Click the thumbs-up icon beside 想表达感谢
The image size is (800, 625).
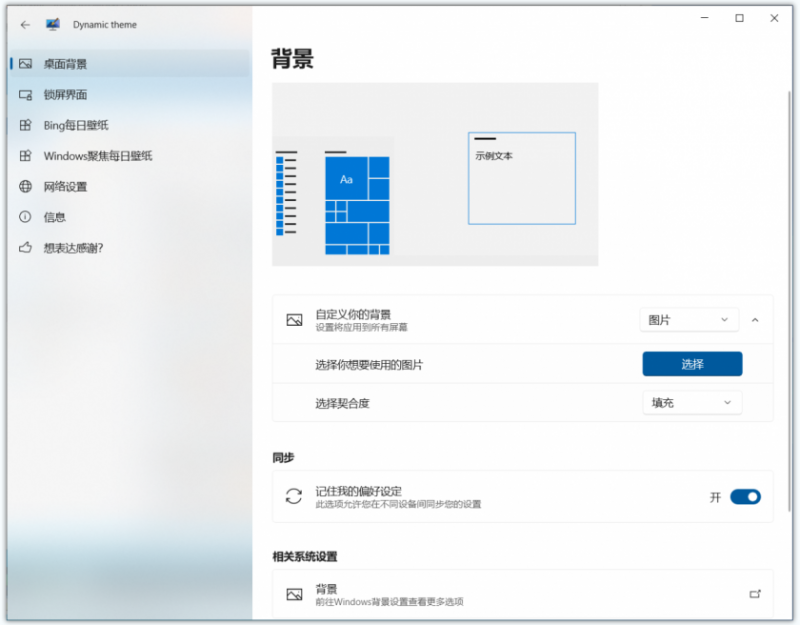click(x=26, y=247)
